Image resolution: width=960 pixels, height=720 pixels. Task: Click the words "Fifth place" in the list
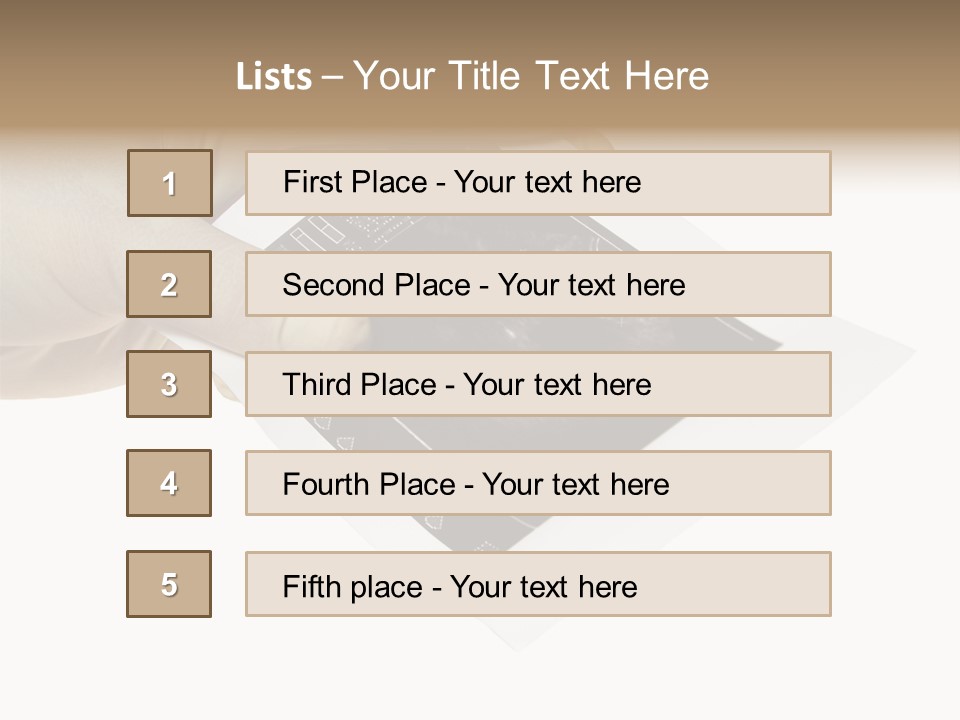tap(352, 586)
